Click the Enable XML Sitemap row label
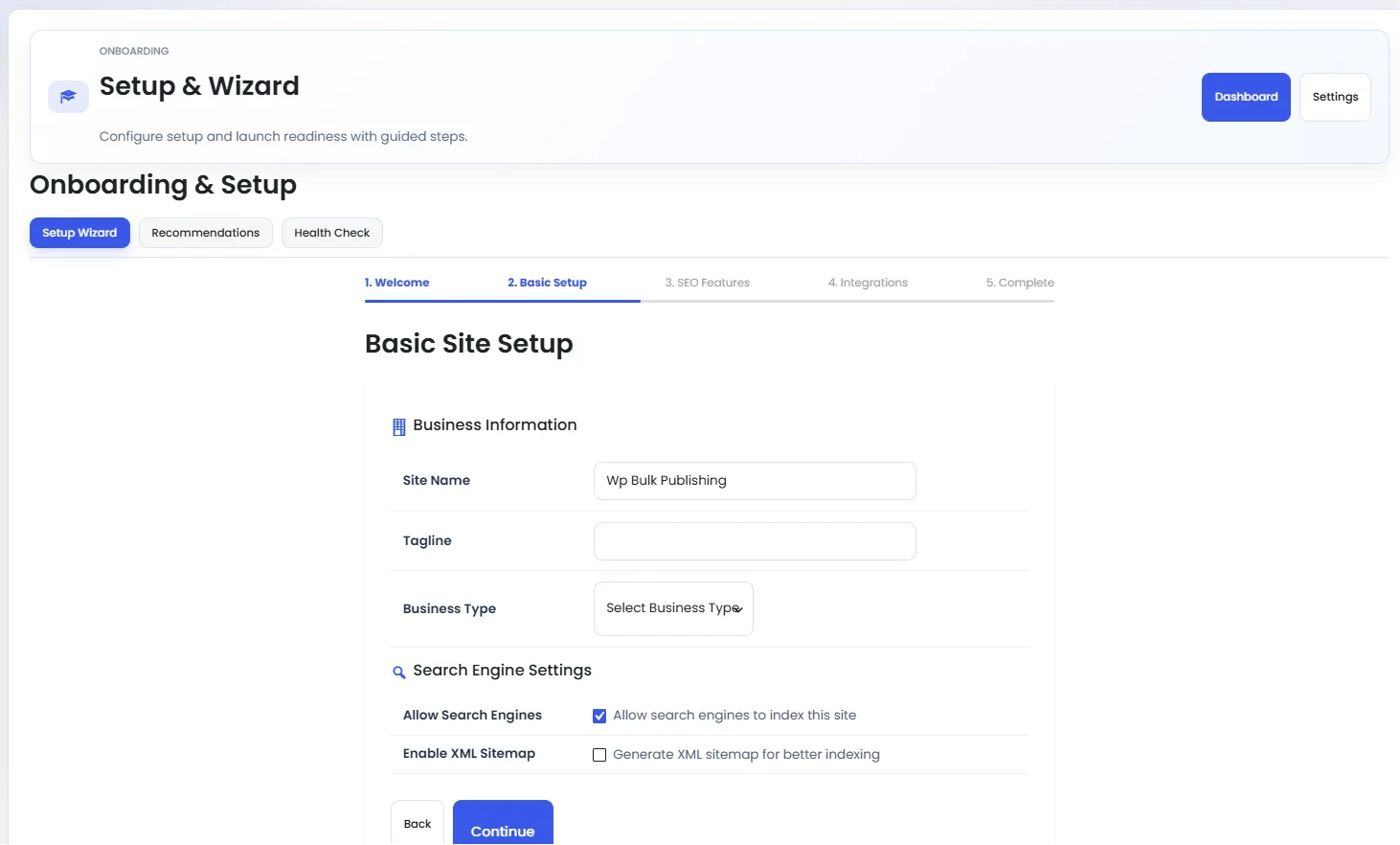Image resolution: width=1400 pixels, height=845 pixels. [469, 754]
